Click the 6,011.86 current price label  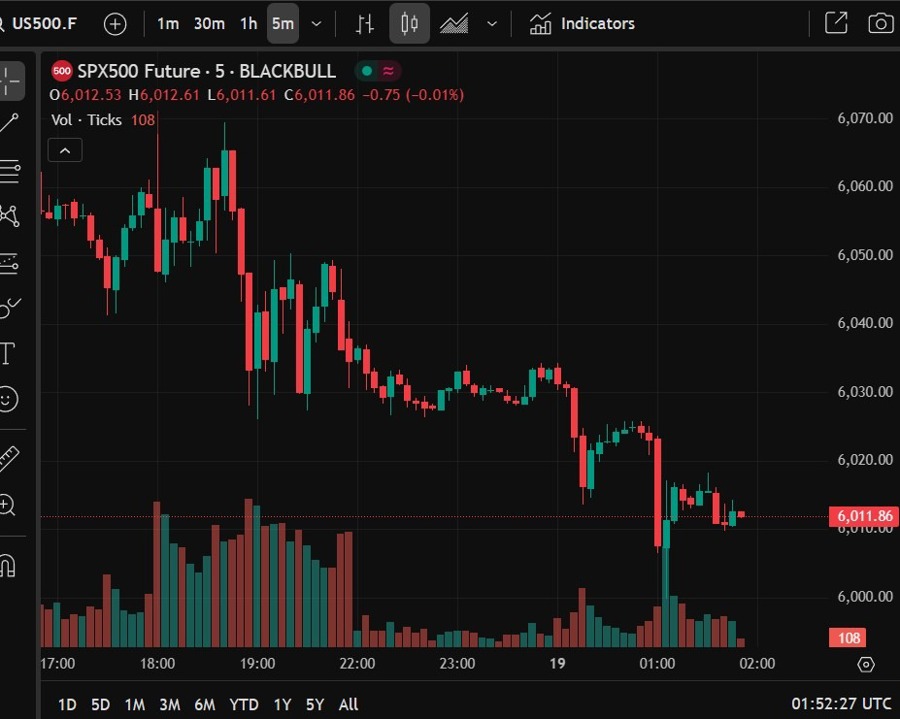click(x=860, y=516)
